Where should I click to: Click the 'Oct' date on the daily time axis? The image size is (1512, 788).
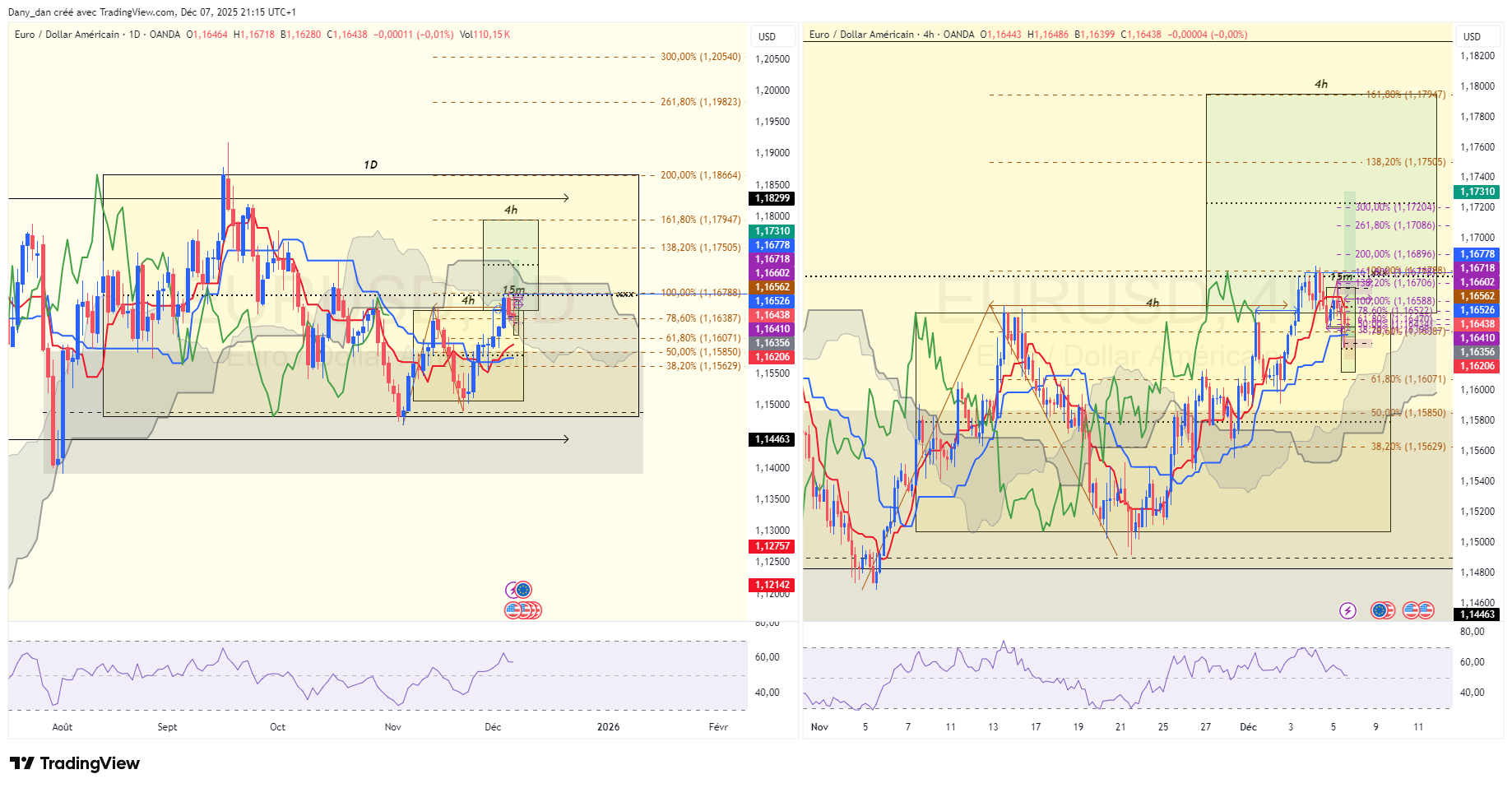coord(278,727)
